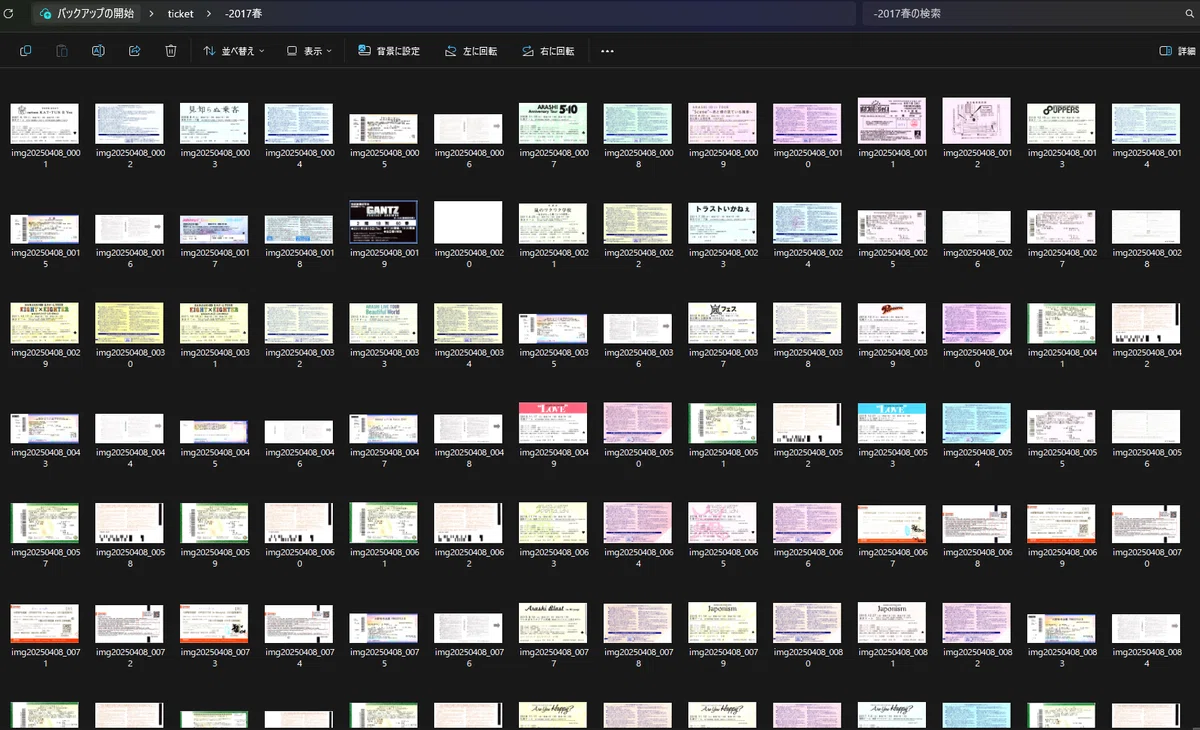Screen dimensions: 1200x730
Task: Select Beautiful World thumbnail img20250408_0033
Action: (383, 323)
